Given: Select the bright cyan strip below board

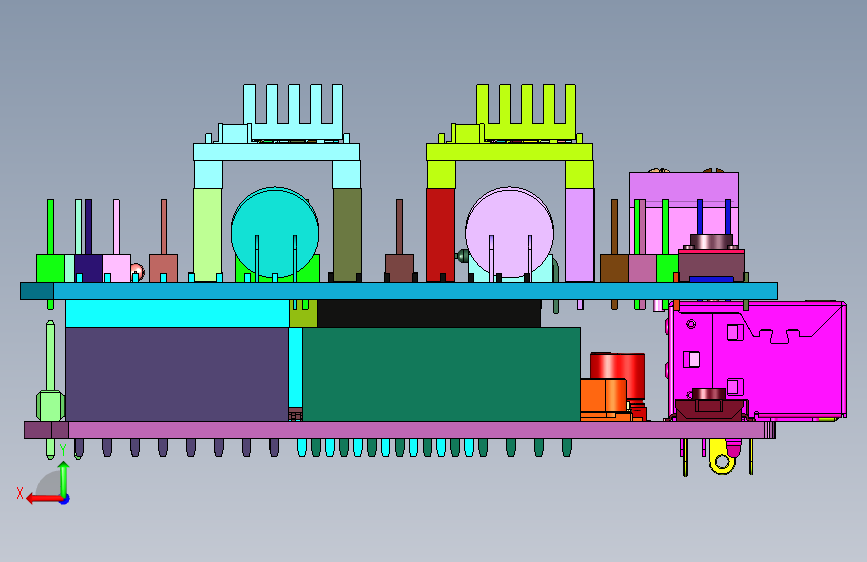Looking at the screenshot, I should tap(177, 314).
